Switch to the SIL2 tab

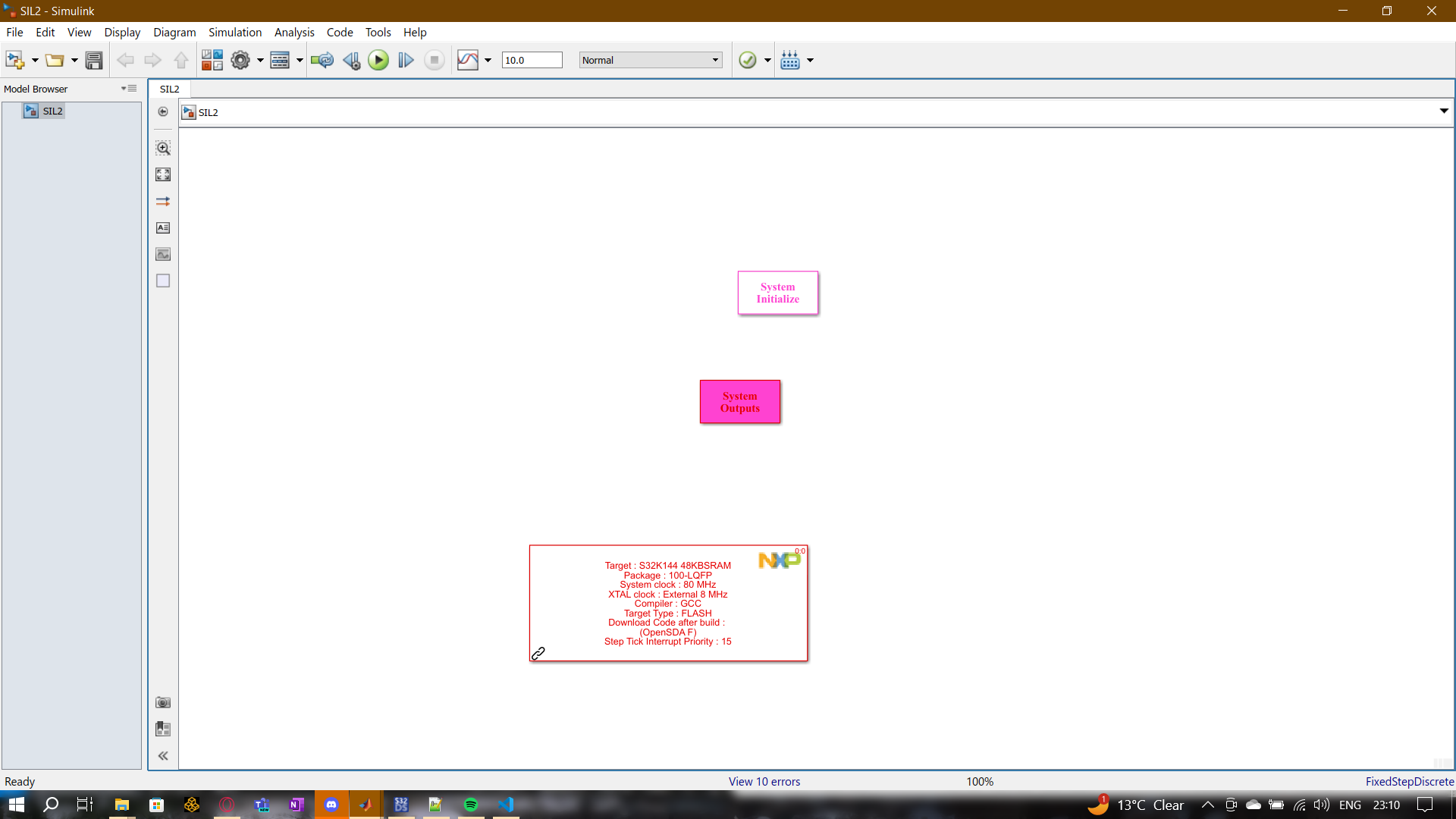click(x=169, y=89)
